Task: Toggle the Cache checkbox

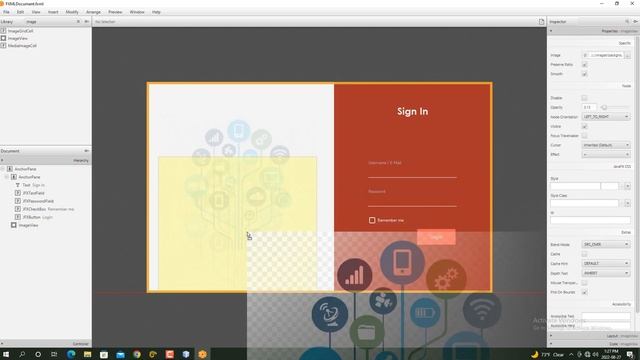Action: 584,254
